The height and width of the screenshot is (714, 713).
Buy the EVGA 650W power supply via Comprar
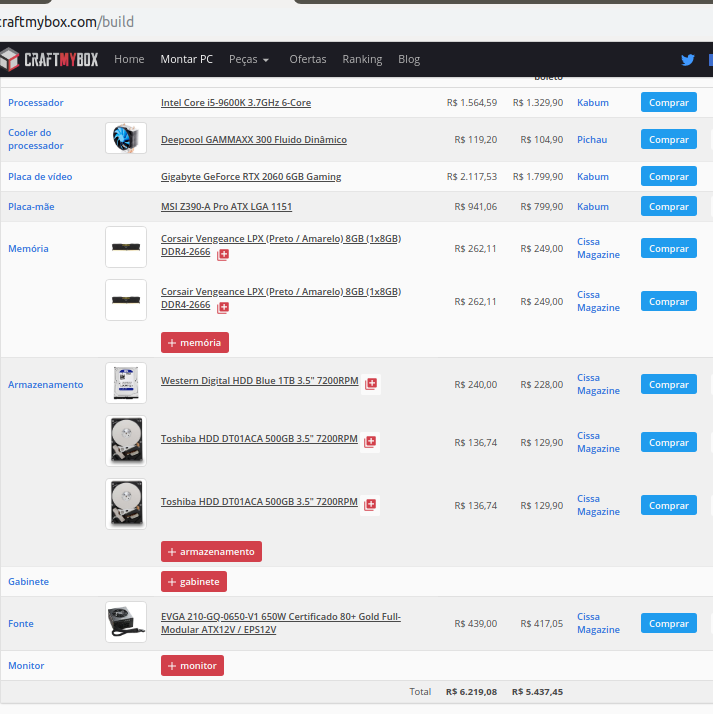[x=669, y=623]
